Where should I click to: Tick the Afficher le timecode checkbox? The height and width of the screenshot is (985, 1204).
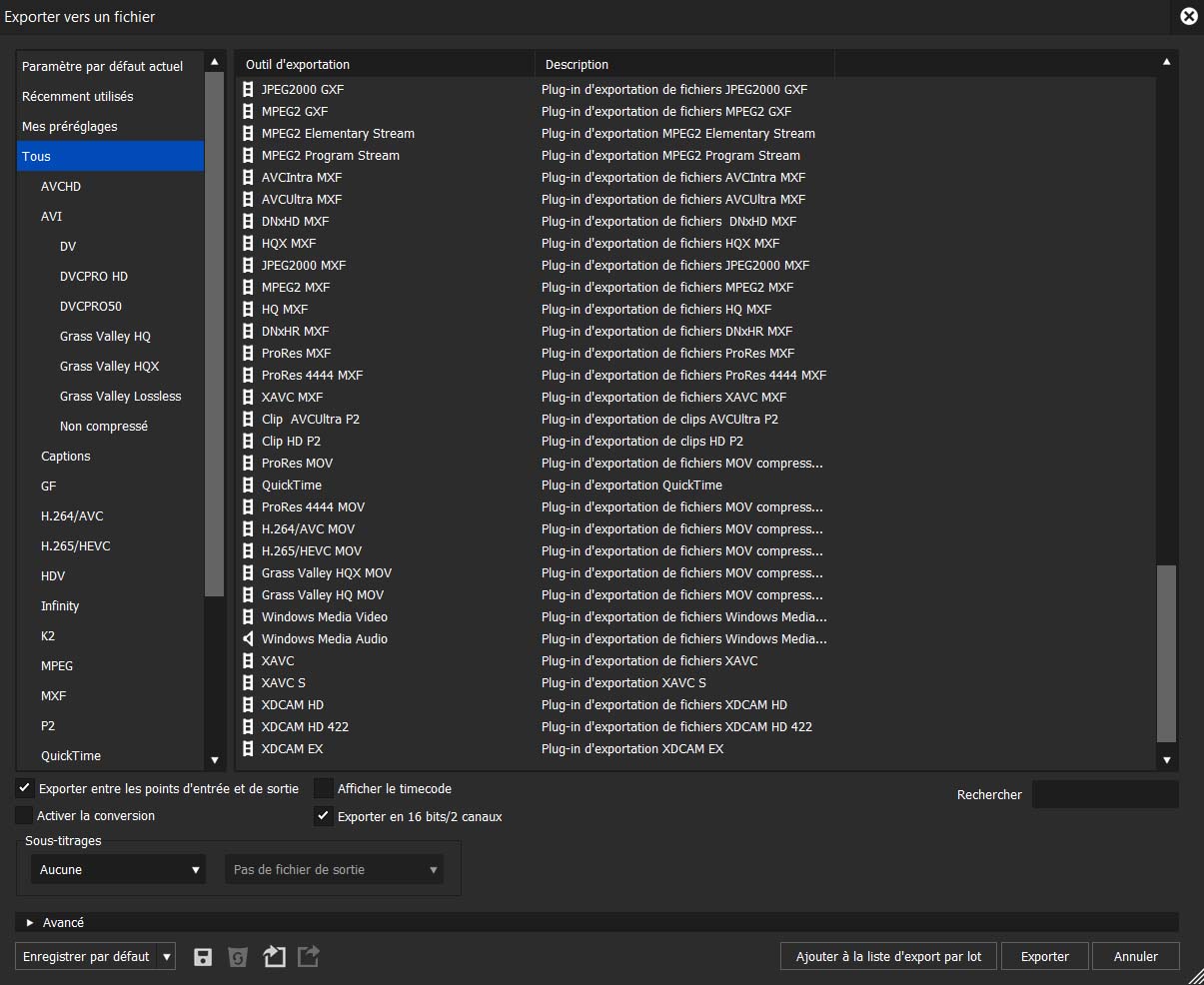[x=324, y=788]
